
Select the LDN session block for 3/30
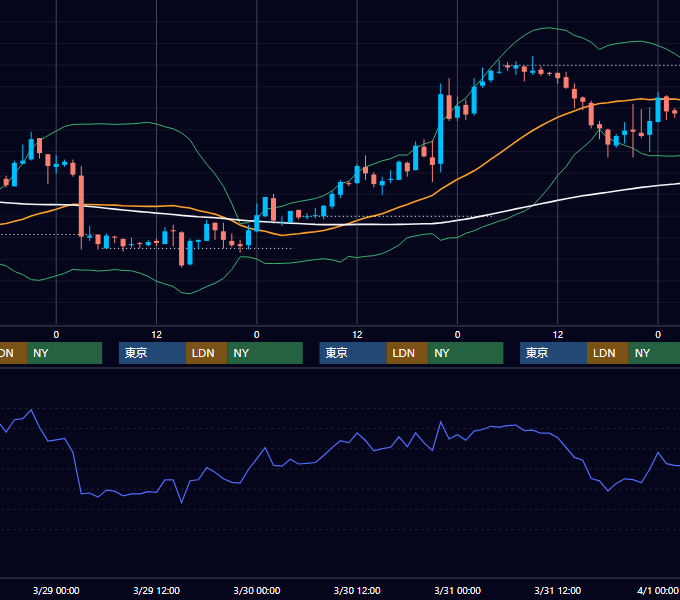(407, 353)
